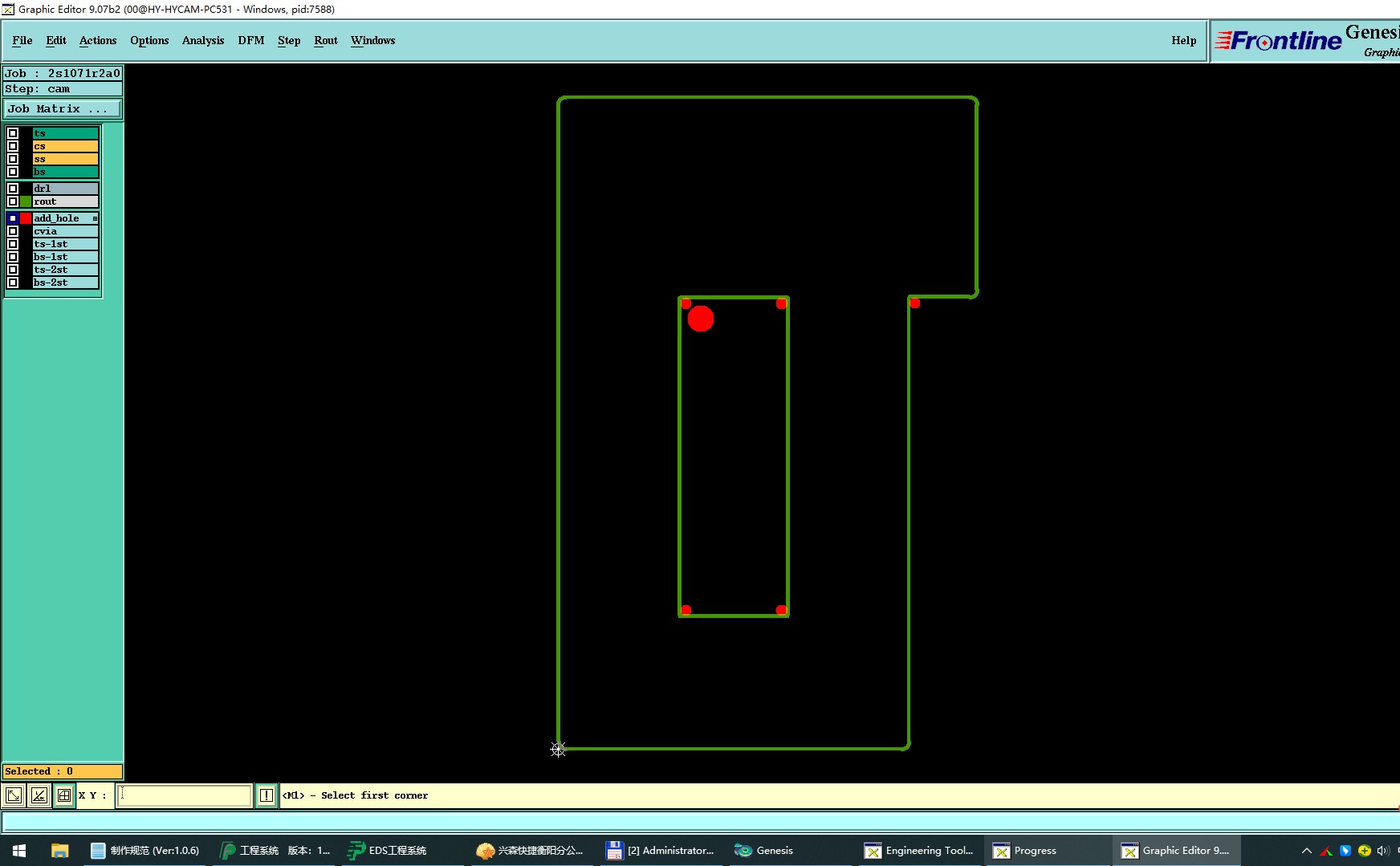
Task: Select red hole at outline step corner
Action: pos(914,303)
